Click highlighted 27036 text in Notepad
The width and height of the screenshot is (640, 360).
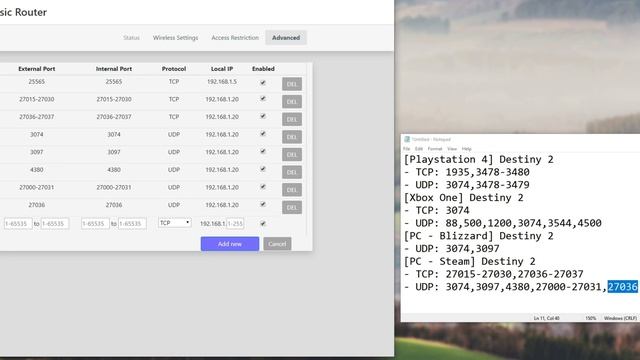[622, 287]
